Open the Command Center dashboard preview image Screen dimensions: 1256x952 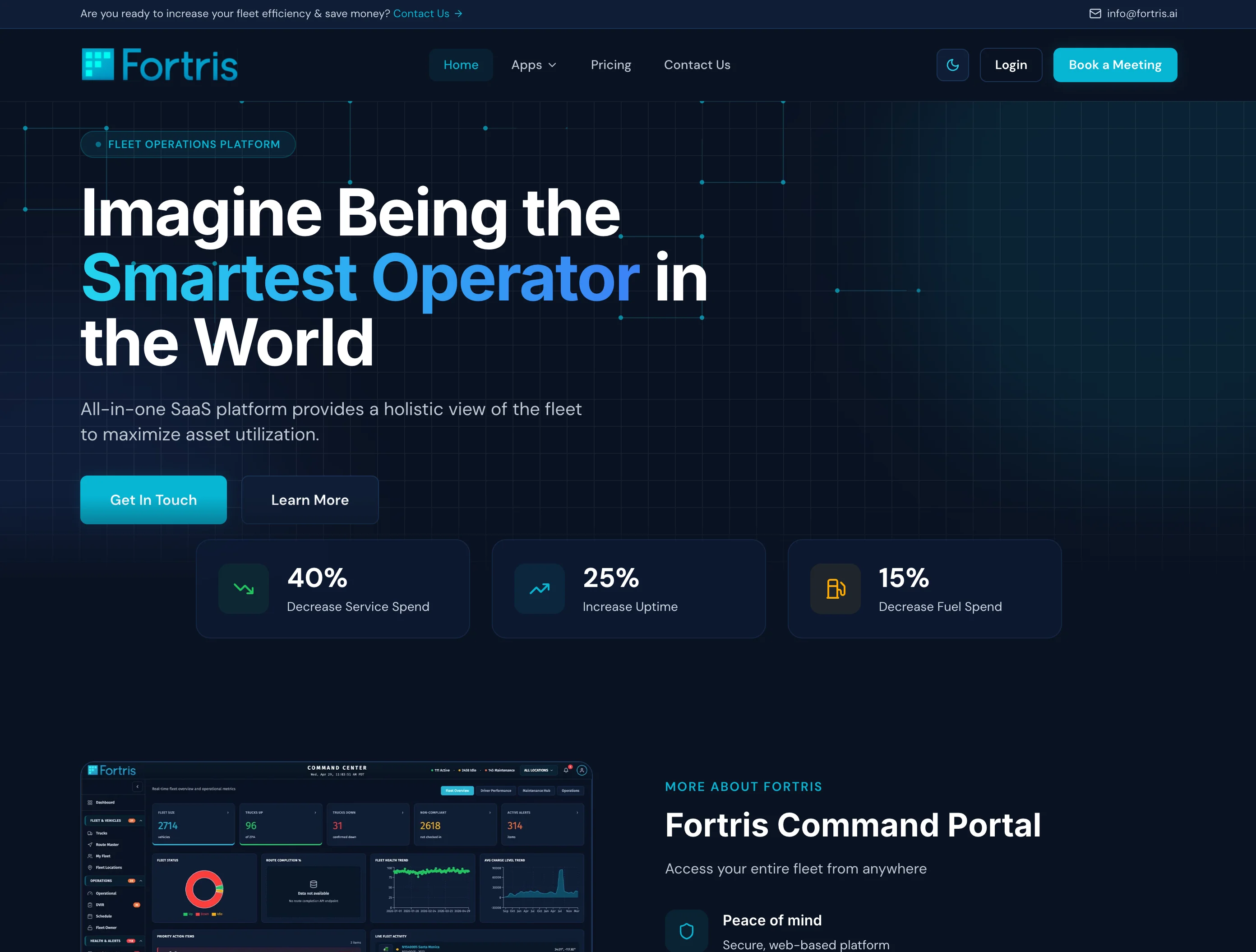pos(336,856)
